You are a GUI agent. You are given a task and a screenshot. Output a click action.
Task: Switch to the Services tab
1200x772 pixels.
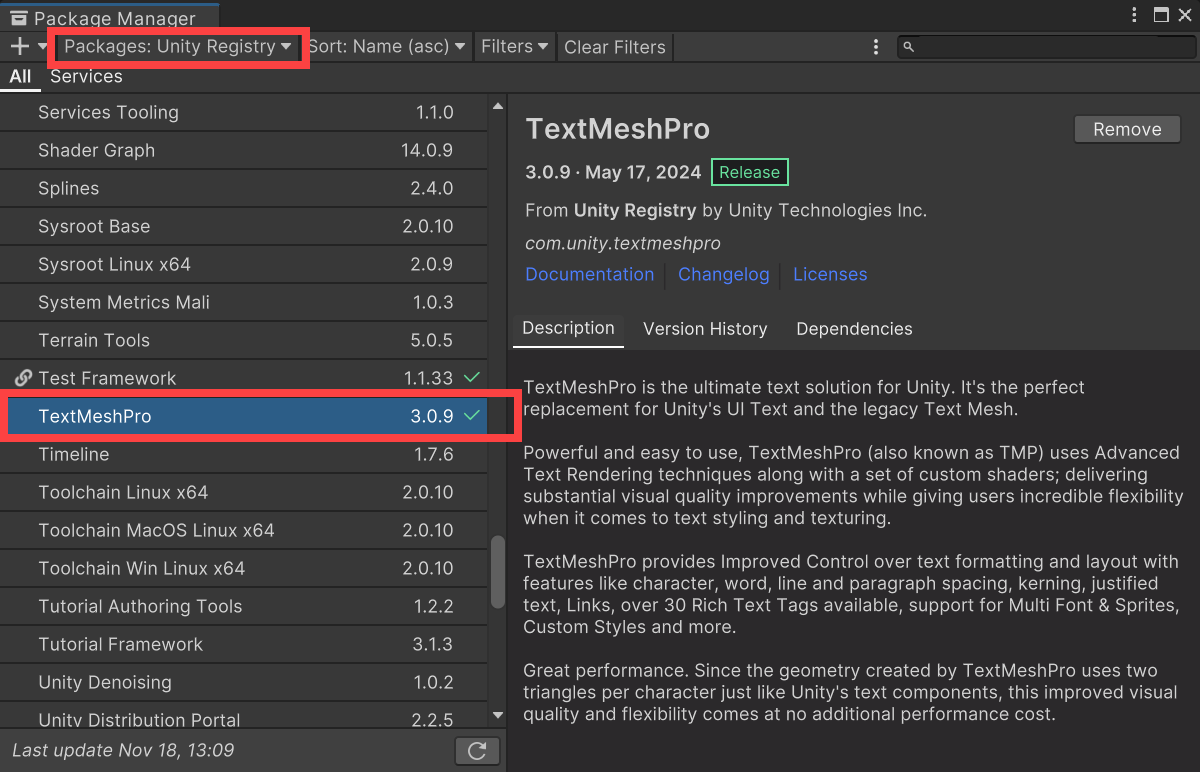click(x=86, y=76)
